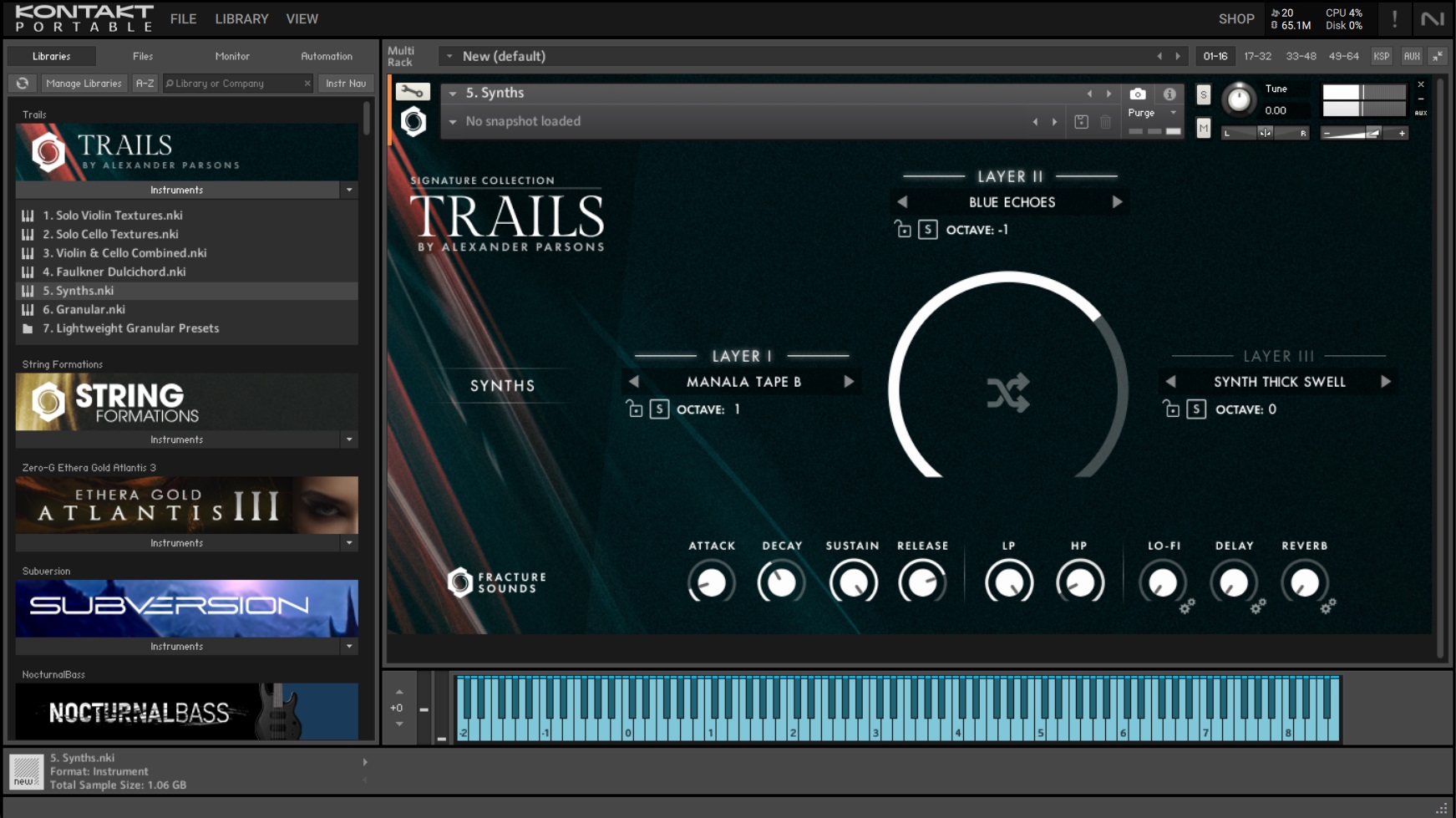Click the Library or Company search field
The image size is (1456, 818).
point(238,84)
